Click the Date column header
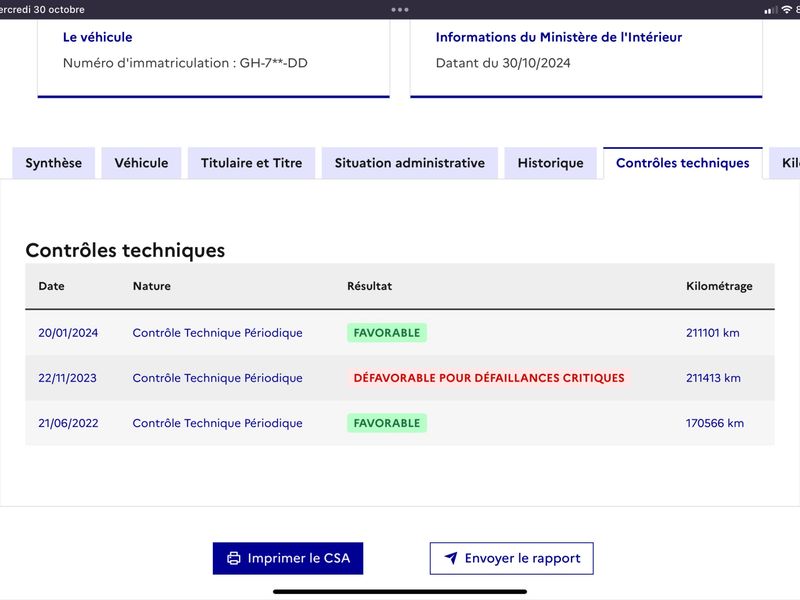800x600 pixels. pos(52,286)
